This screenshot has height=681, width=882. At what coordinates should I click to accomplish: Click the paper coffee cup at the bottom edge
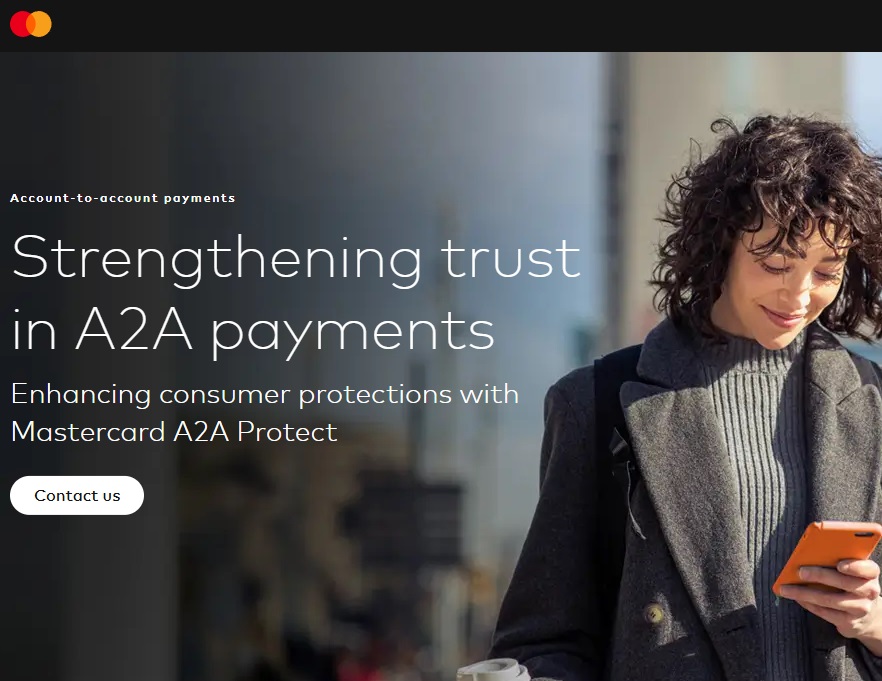click(494, 670)
